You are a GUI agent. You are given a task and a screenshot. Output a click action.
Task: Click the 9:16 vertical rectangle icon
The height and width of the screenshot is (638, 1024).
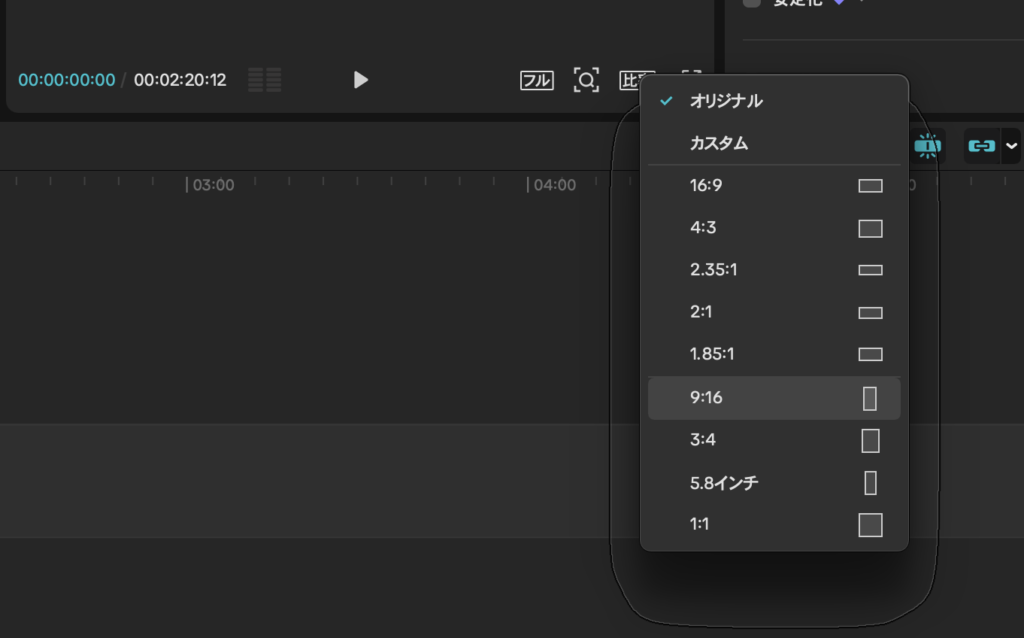(870, 398)
